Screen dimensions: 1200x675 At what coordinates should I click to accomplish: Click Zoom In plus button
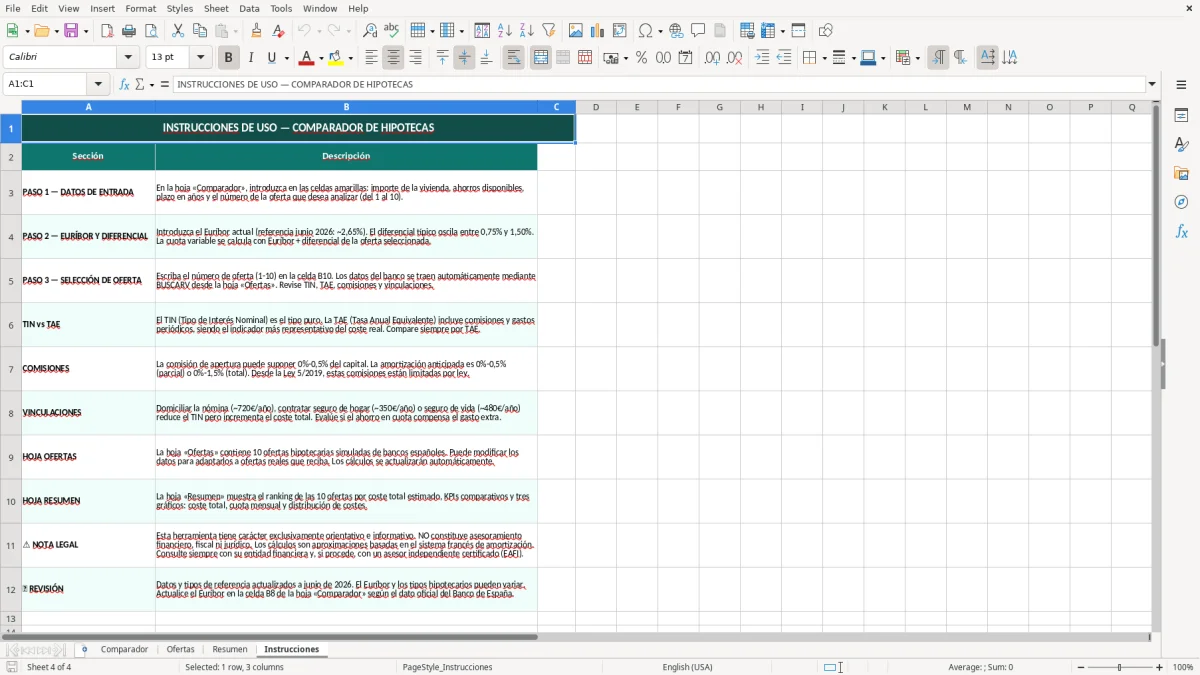coord(1160,667)
